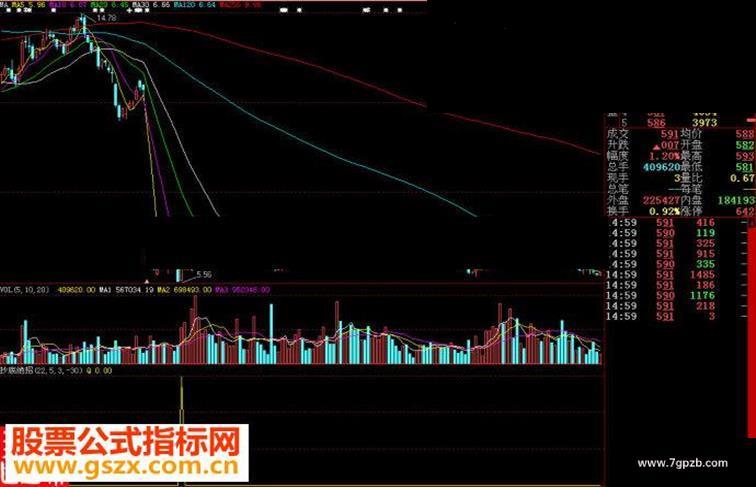Click the white triangle marker below the chart
Viewport: 756px width, 487px height.
147,281
